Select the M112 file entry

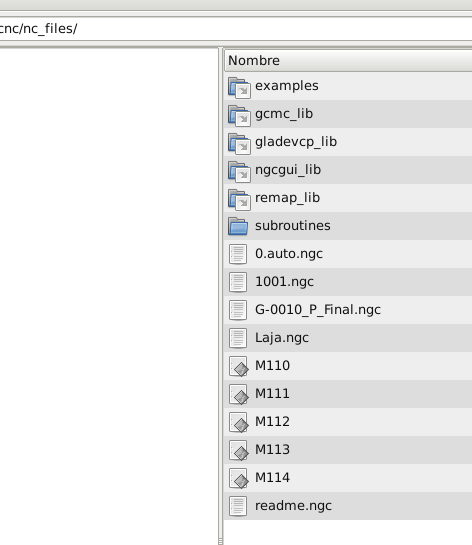pos(348,422)
